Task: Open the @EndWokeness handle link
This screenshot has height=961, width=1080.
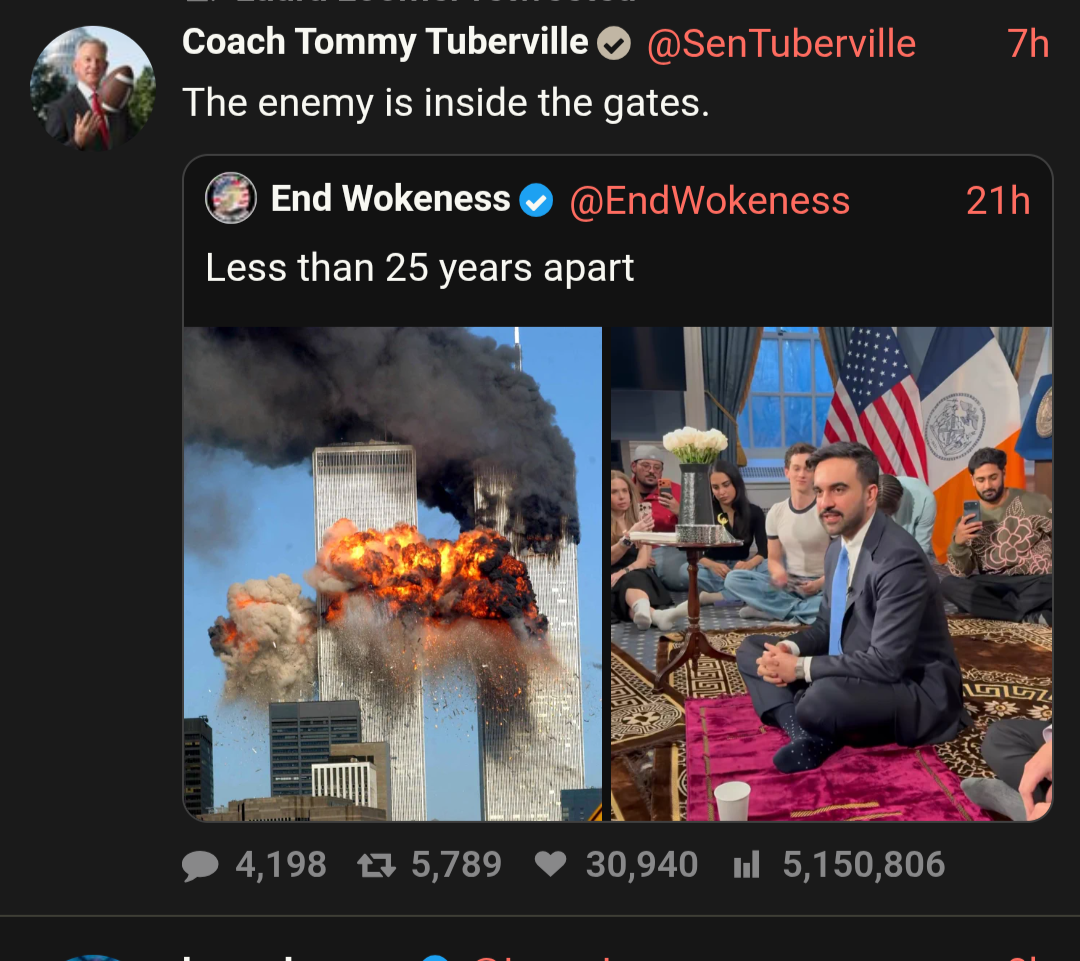Action: [709, 201]
